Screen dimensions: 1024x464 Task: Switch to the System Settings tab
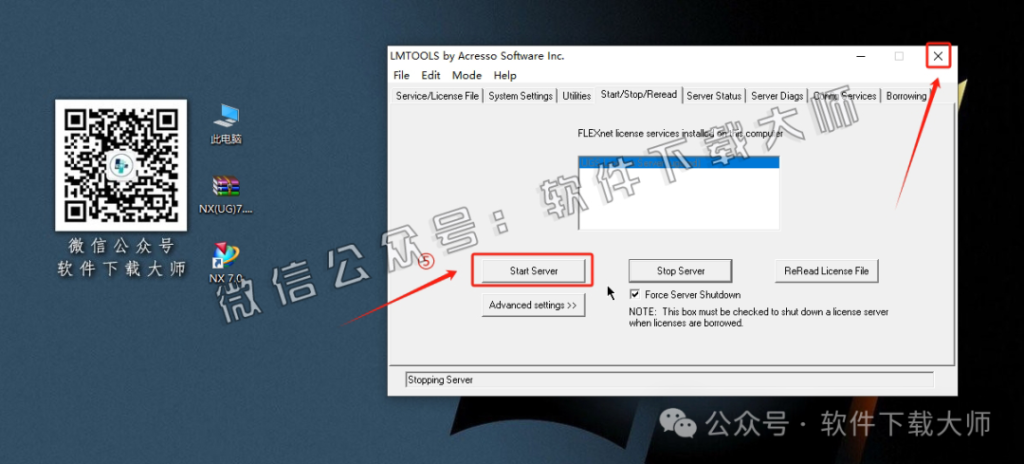[520, 96]
